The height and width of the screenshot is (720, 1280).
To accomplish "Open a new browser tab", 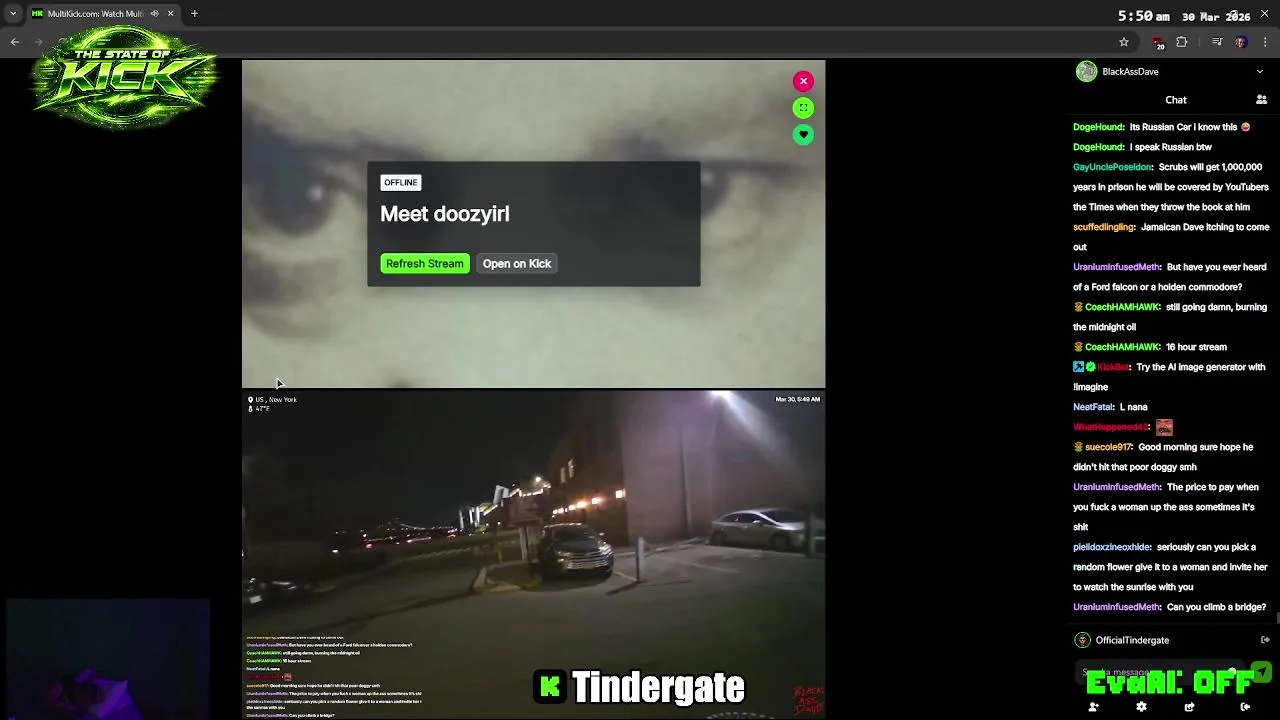I will (x=194, y=14).
